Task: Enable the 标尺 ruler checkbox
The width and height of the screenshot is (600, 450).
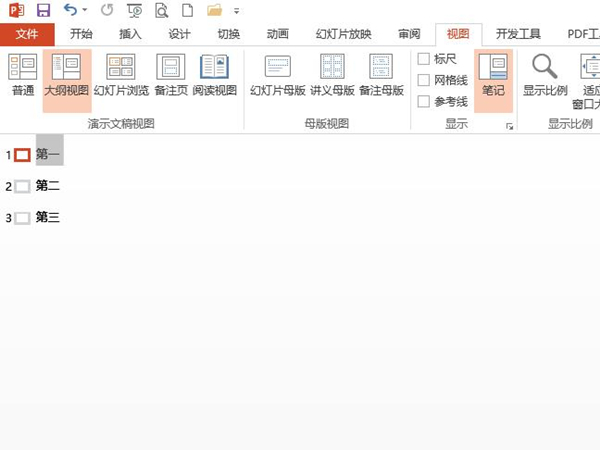Action: [x=424, y=59]
